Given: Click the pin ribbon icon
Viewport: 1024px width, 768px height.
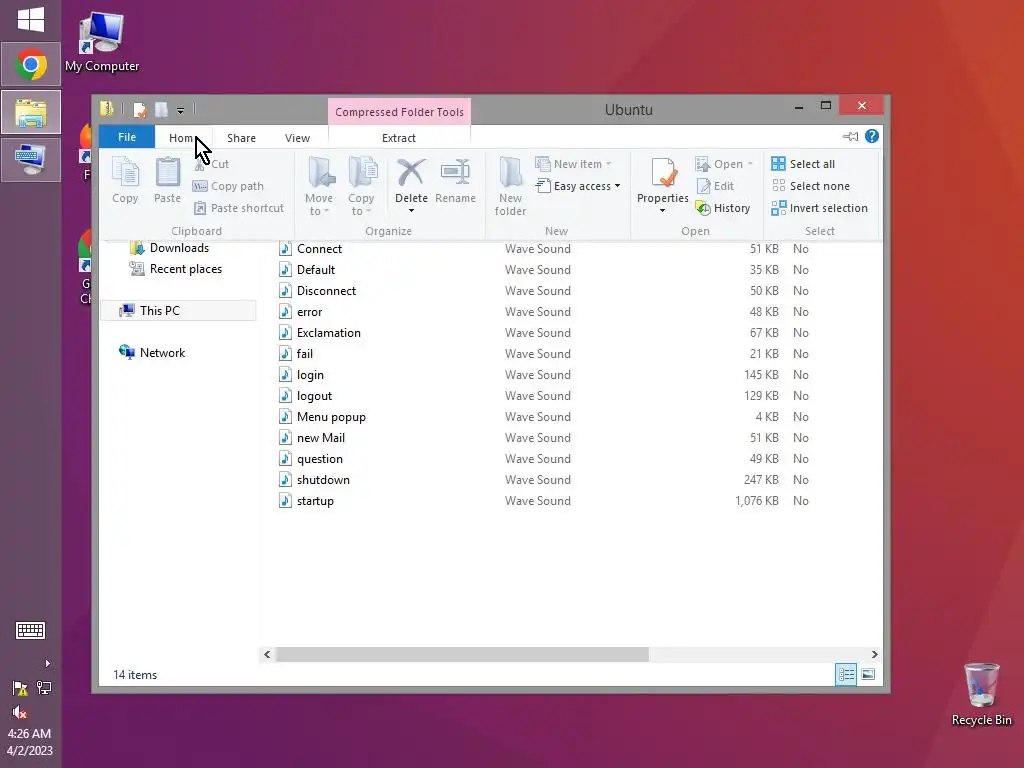Looking at the screenshot, I should click(850, 136).
